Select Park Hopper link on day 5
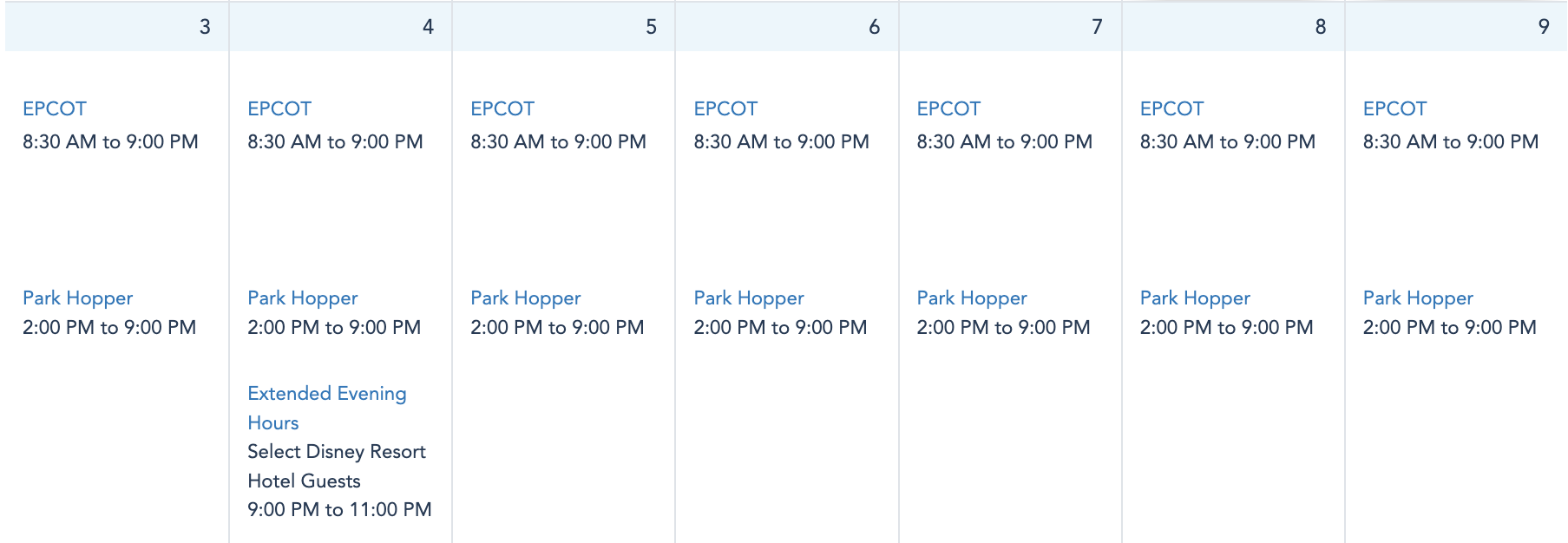This screenshot has height=543, width=1568. [x=526, y=298]
